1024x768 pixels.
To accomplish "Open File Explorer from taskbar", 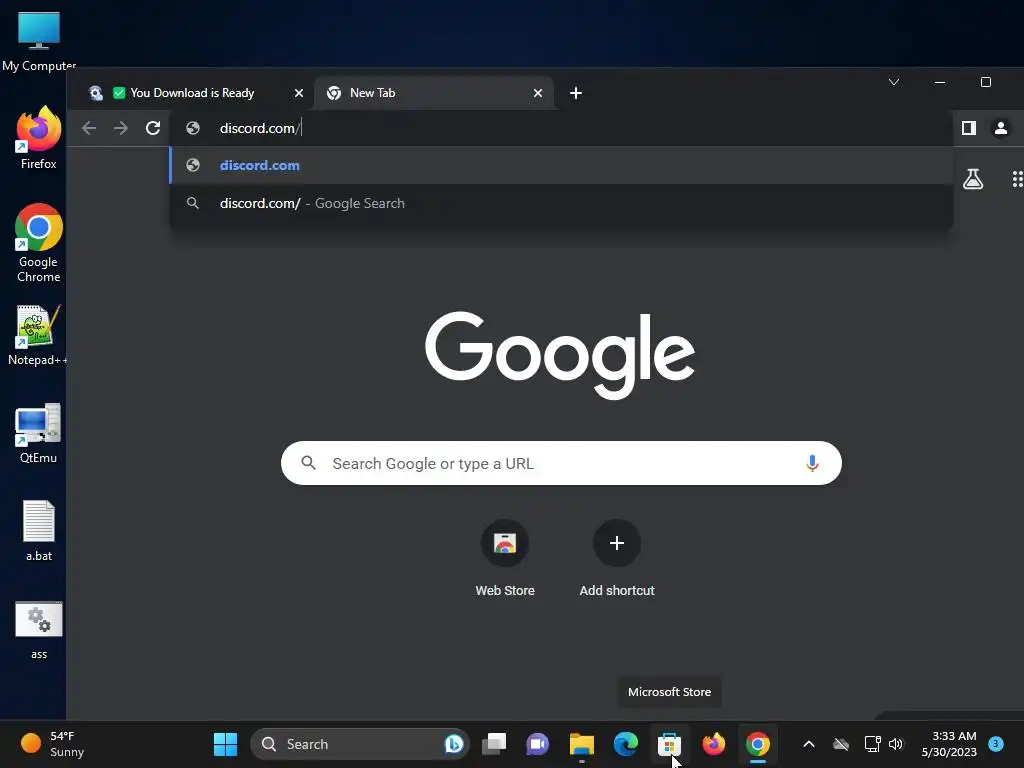I will (x=581, y=744).
